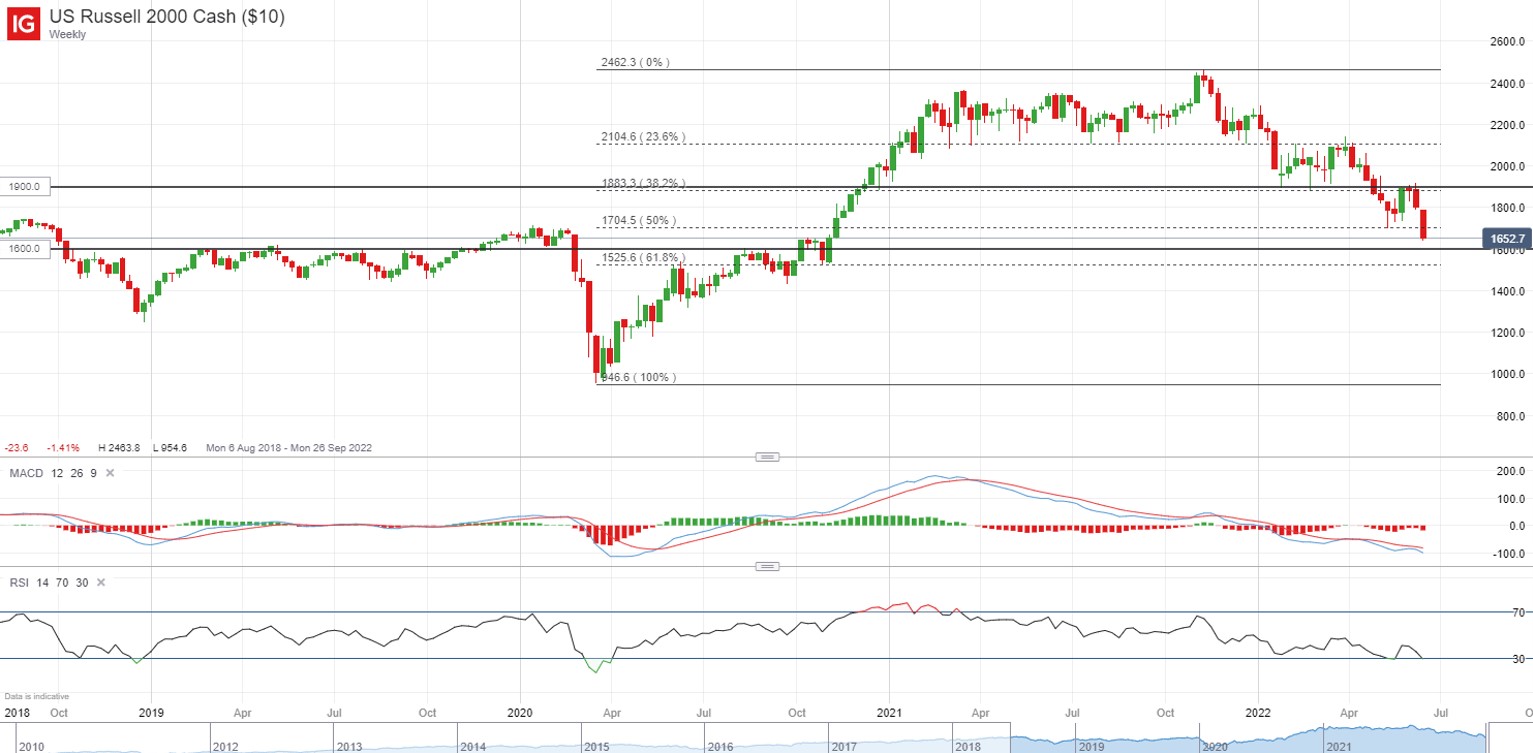Click the 1525.6 (61.8%) Fibonacci label
This screenshot has height=753, width=1533.
tap(643, 257)
